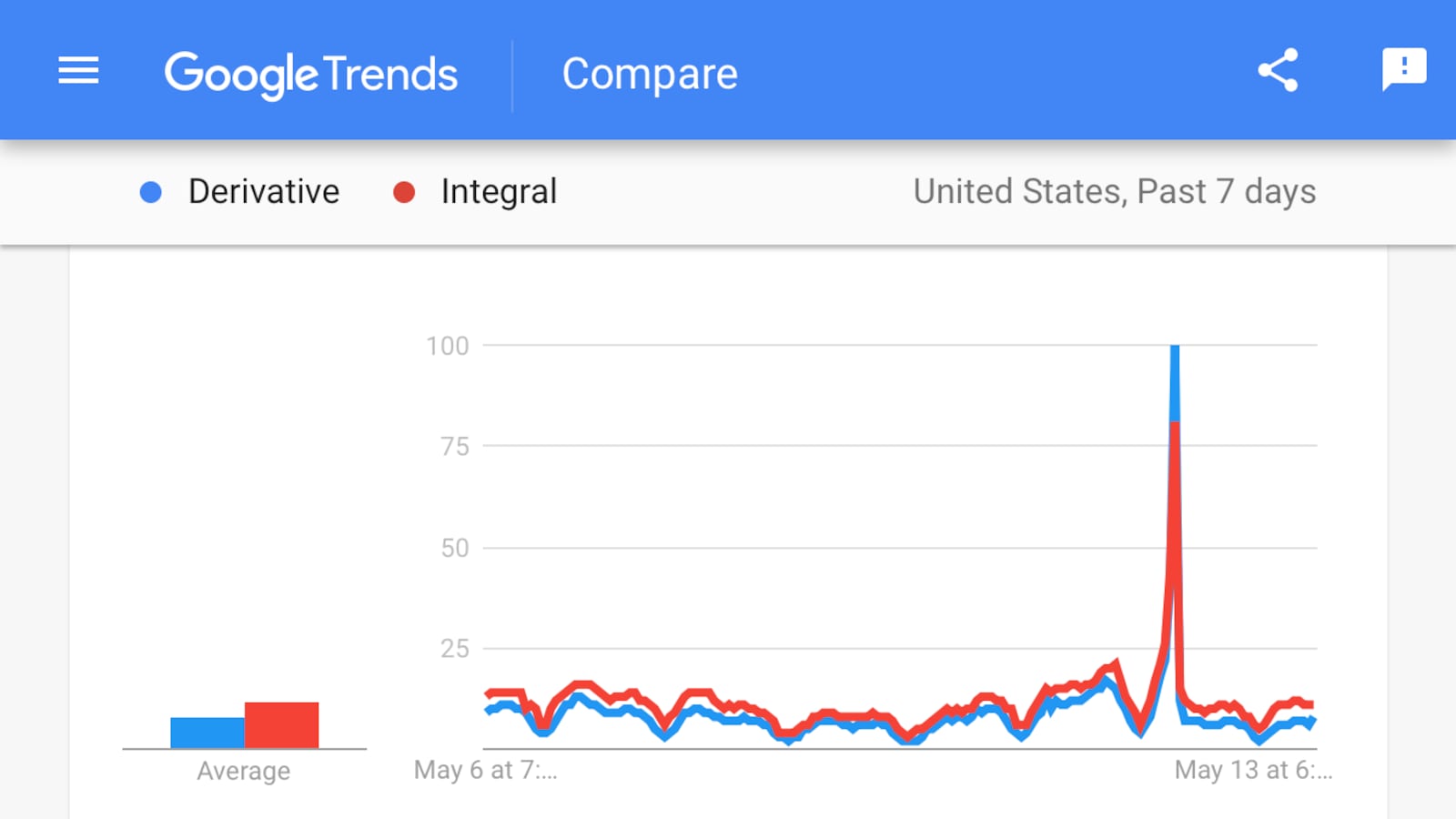Screen dimensions: 1456x819
Task: Click the blue Derivative average bar
Action: (x=207, y=733)
